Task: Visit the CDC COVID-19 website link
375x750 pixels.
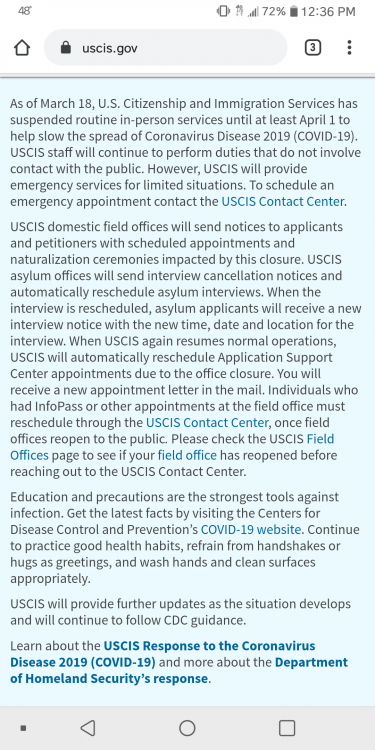Action: tap(251, 529)
